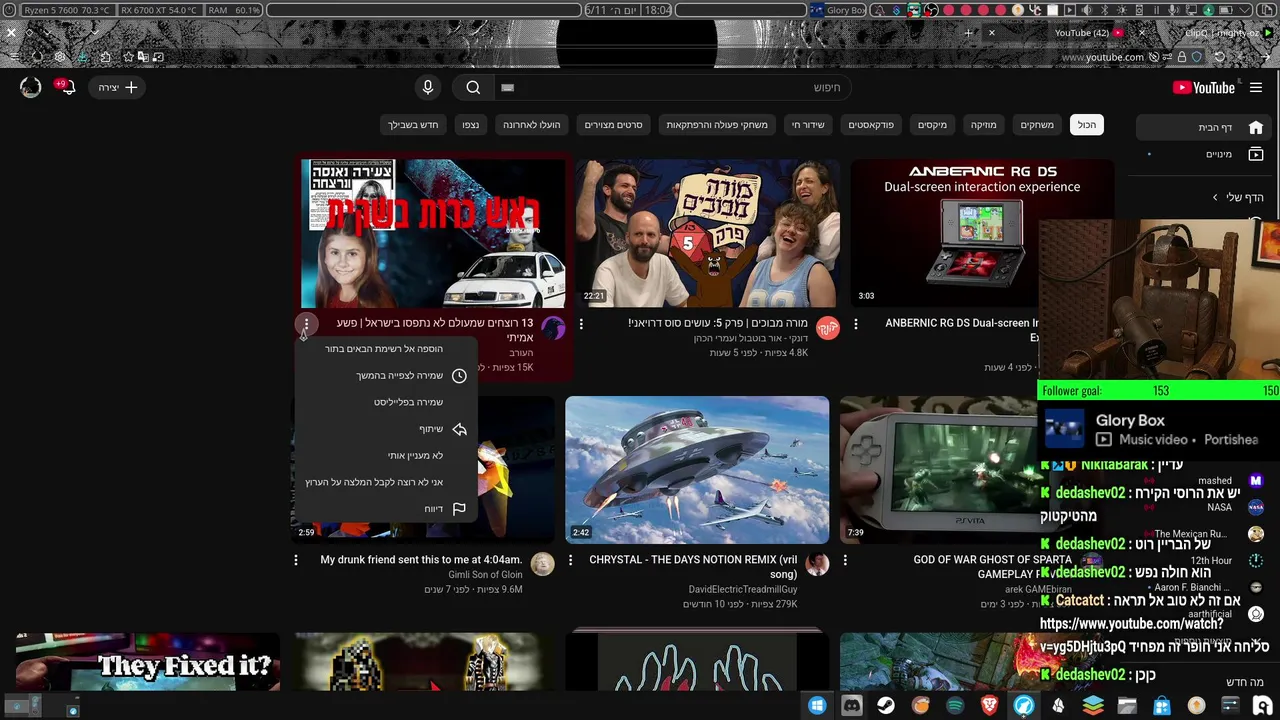Select the נצפו filter chip

pyautogui.click(x=470, y=125)
